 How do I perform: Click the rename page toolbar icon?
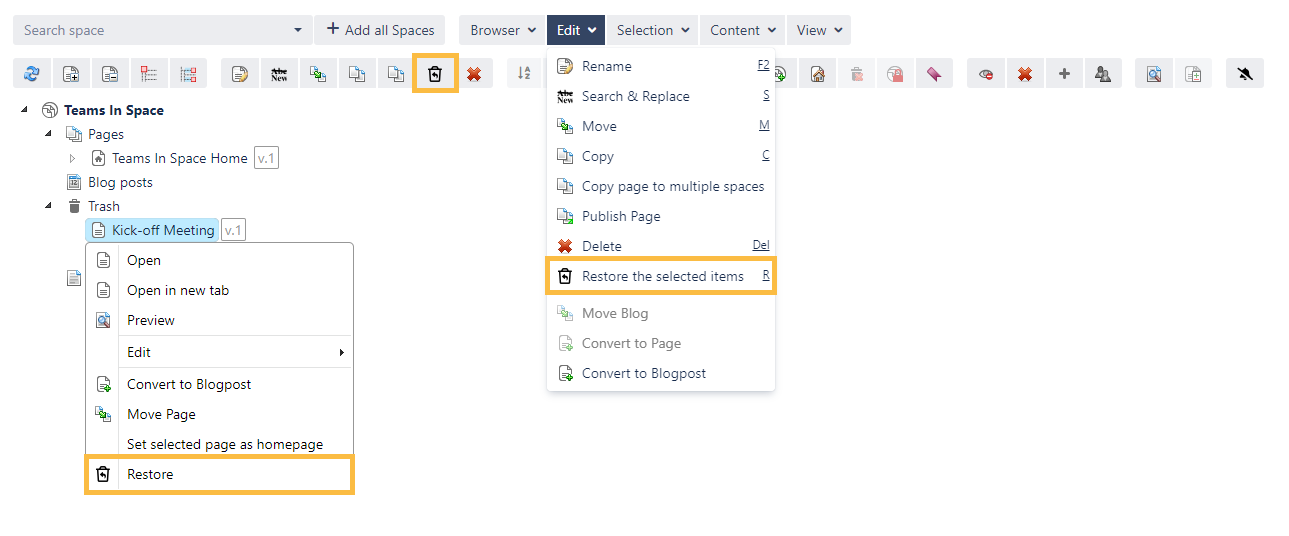pyautogui.click(x=239, y=74)
